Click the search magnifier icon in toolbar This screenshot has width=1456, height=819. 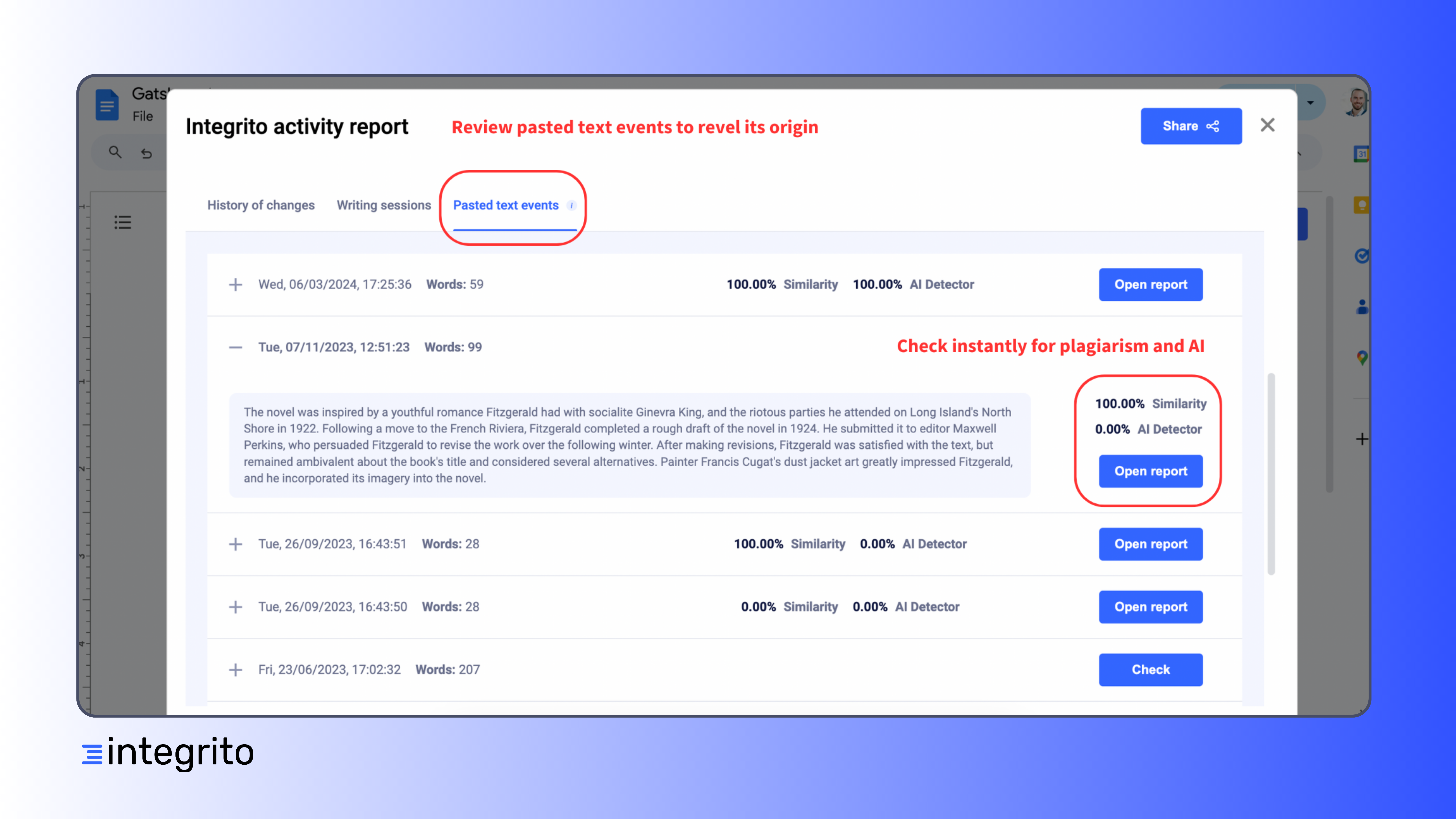click(x=115, y=152)
